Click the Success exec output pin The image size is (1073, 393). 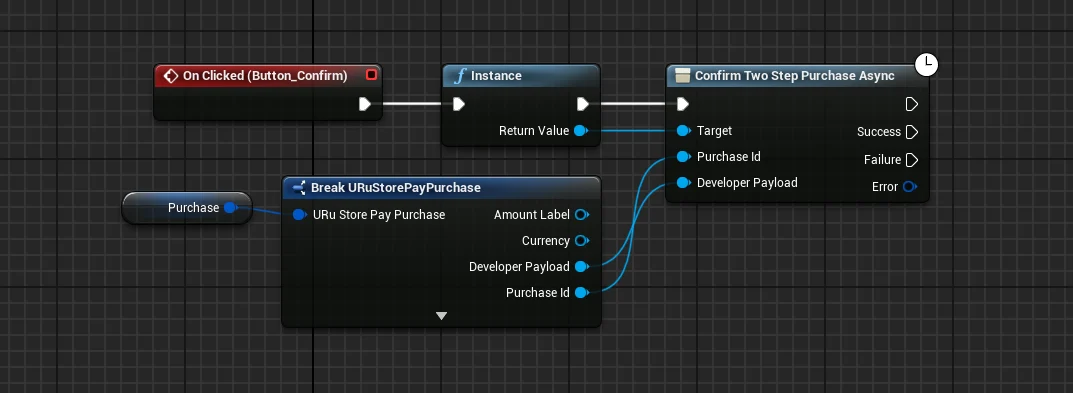pos(912,131)
